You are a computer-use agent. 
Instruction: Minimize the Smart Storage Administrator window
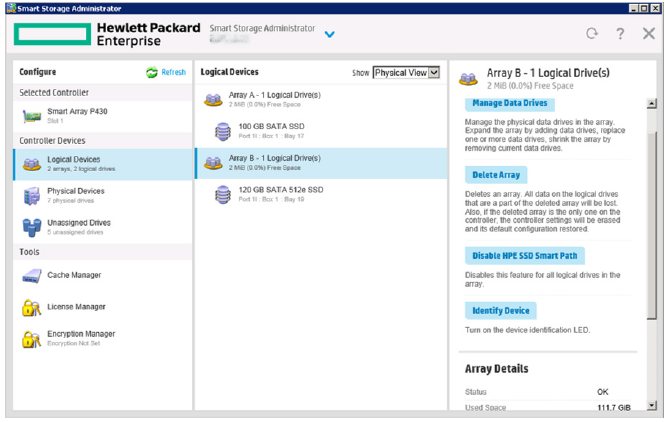(x=634, y=8)
